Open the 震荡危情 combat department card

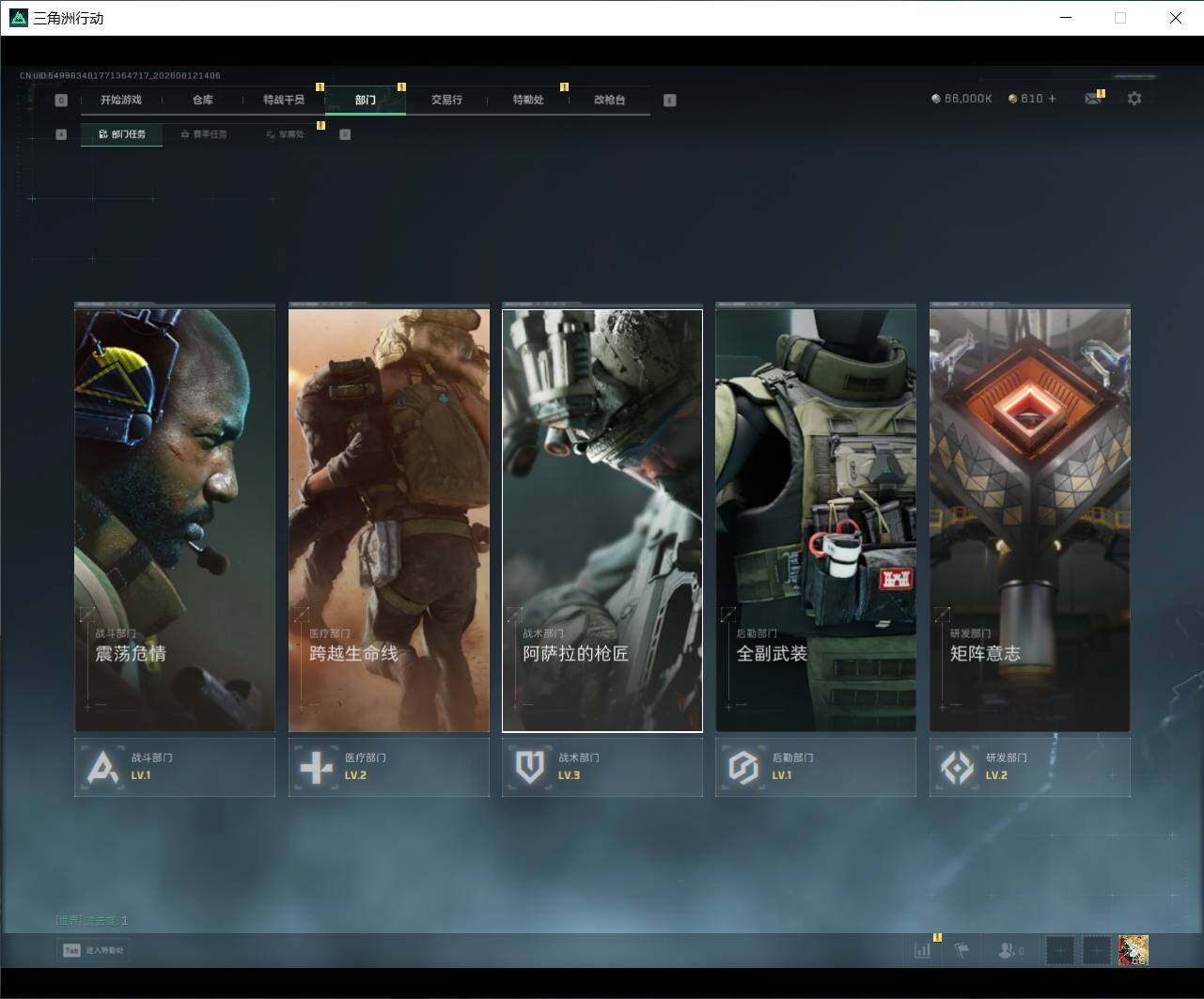click(x=175, y=520)
